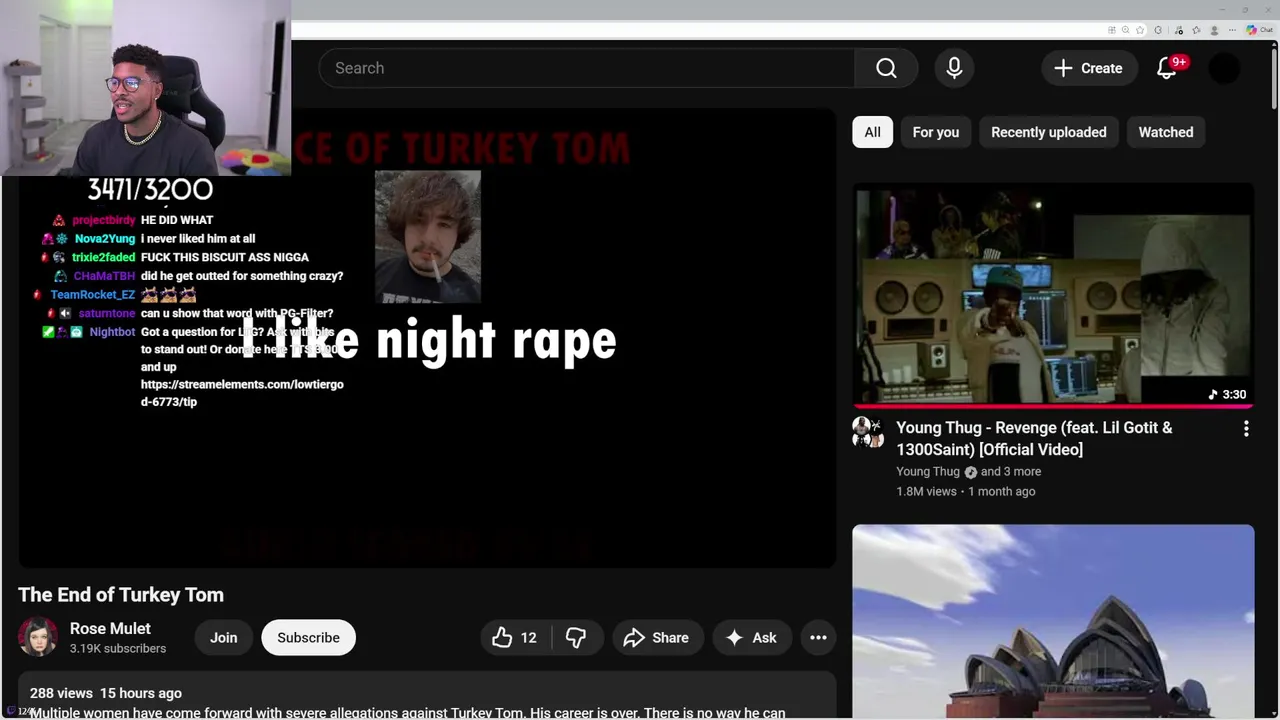Open more actions for the video
Image resolution: width=1280 pixels, height=720 pixels.
[818, 638]
